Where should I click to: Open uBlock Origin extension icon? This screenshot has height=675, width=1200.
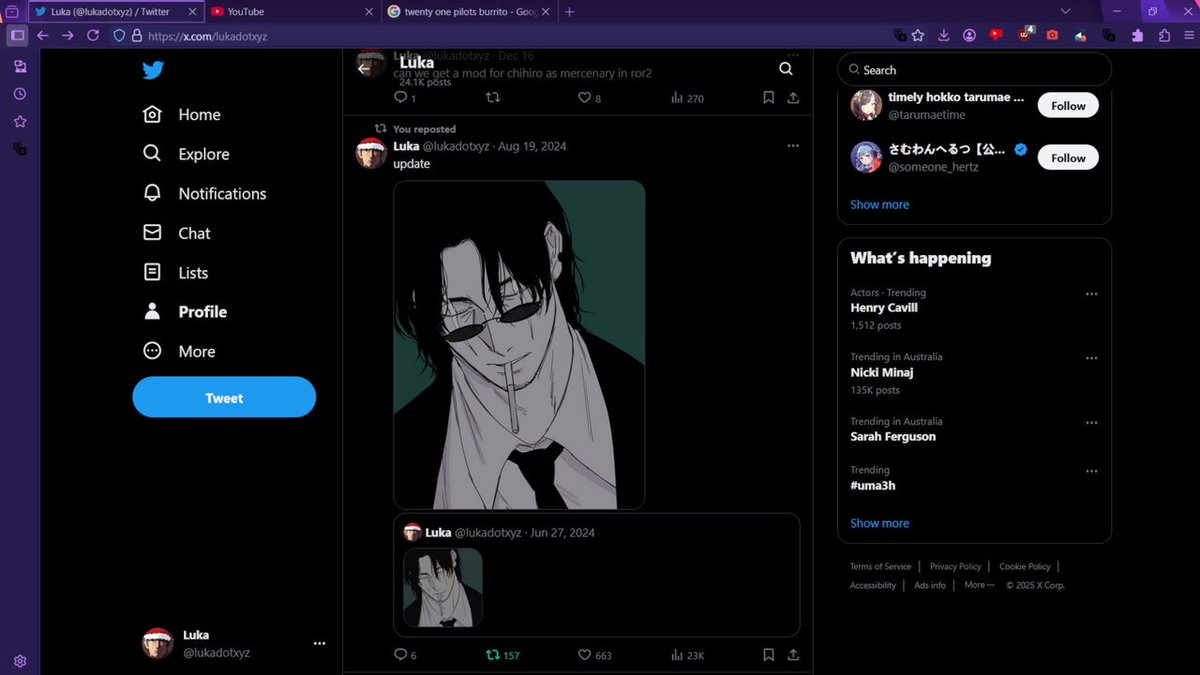(x=1024, y=35)
